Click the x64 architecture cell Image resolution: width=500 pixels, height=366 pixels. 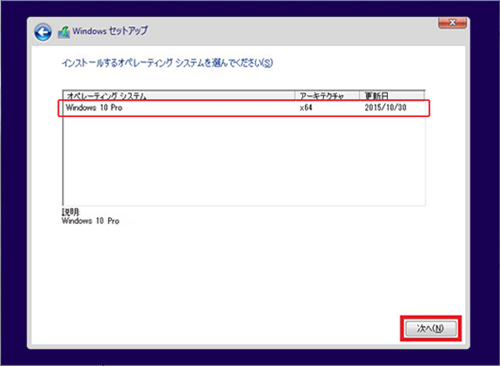306,108
